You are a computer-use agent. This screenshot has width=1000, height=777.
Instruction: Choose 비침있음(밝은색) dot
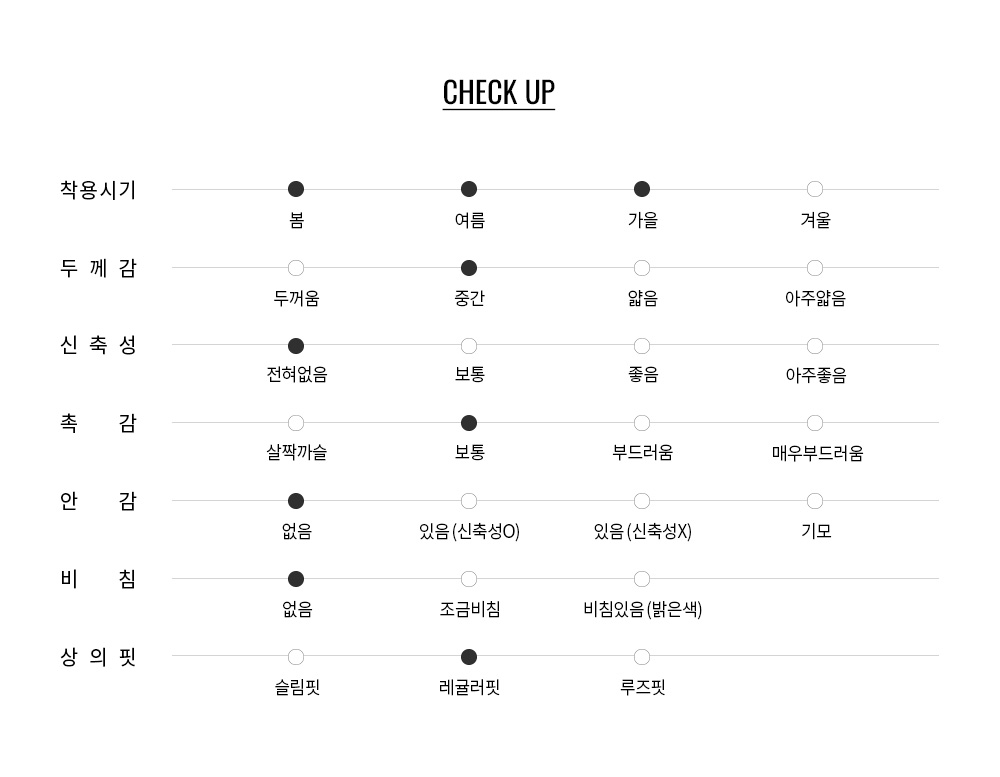coord(642,579)
